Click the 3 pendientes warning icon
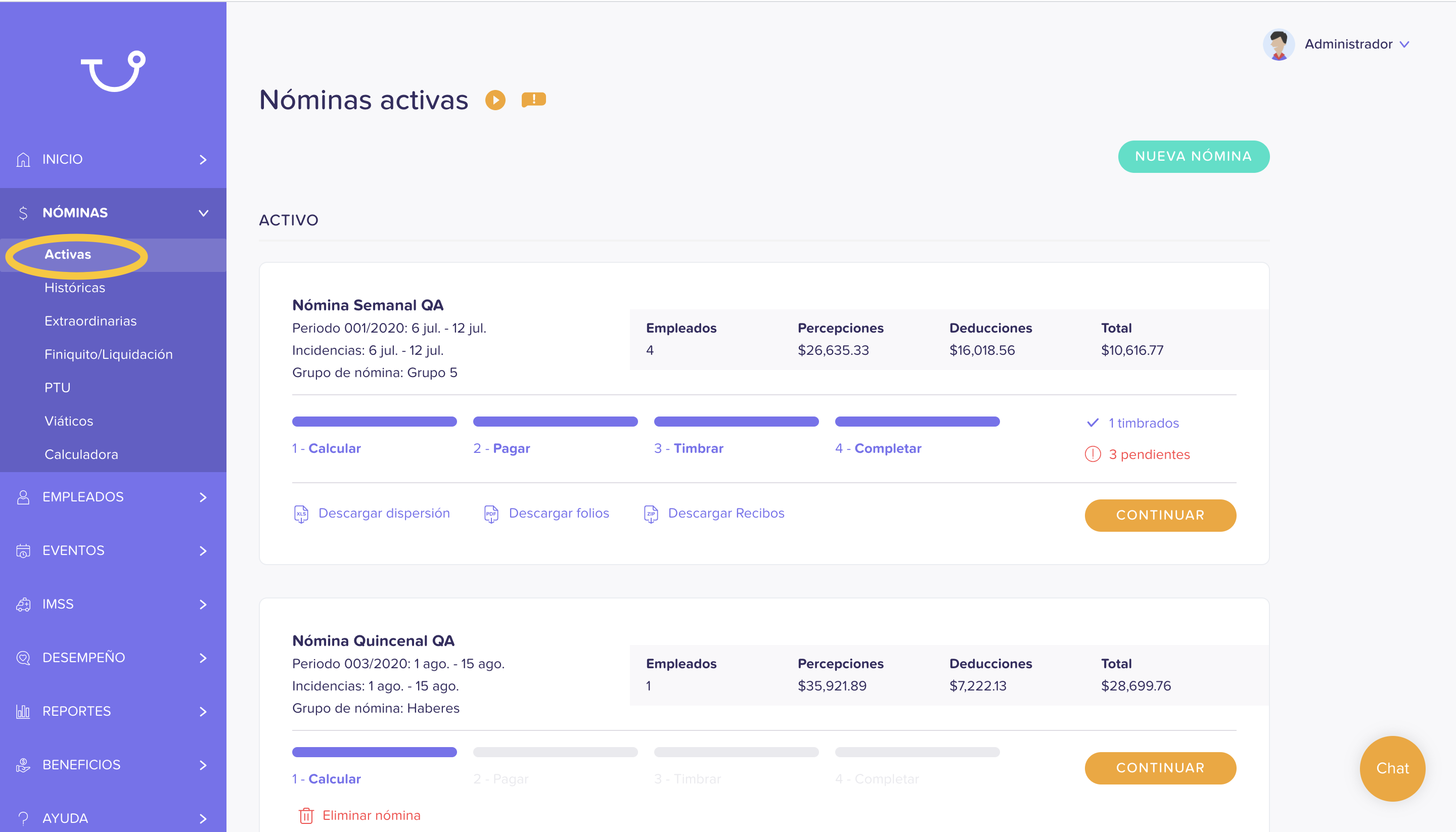Viewport: 1456px width, 832px height. [1093, 454]
